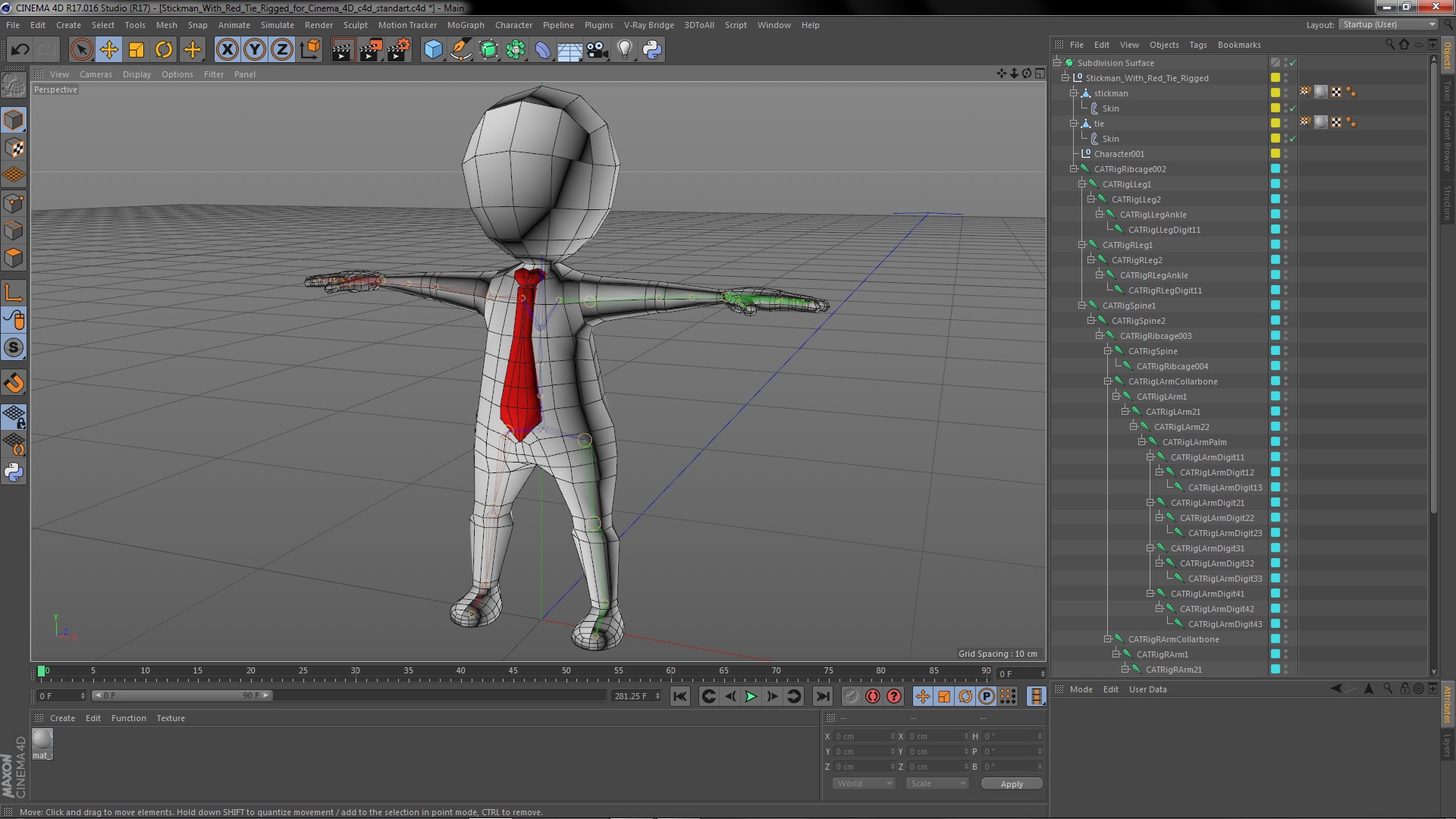
Task: Open the World coordinate dropdown
Action: point(864,783)
